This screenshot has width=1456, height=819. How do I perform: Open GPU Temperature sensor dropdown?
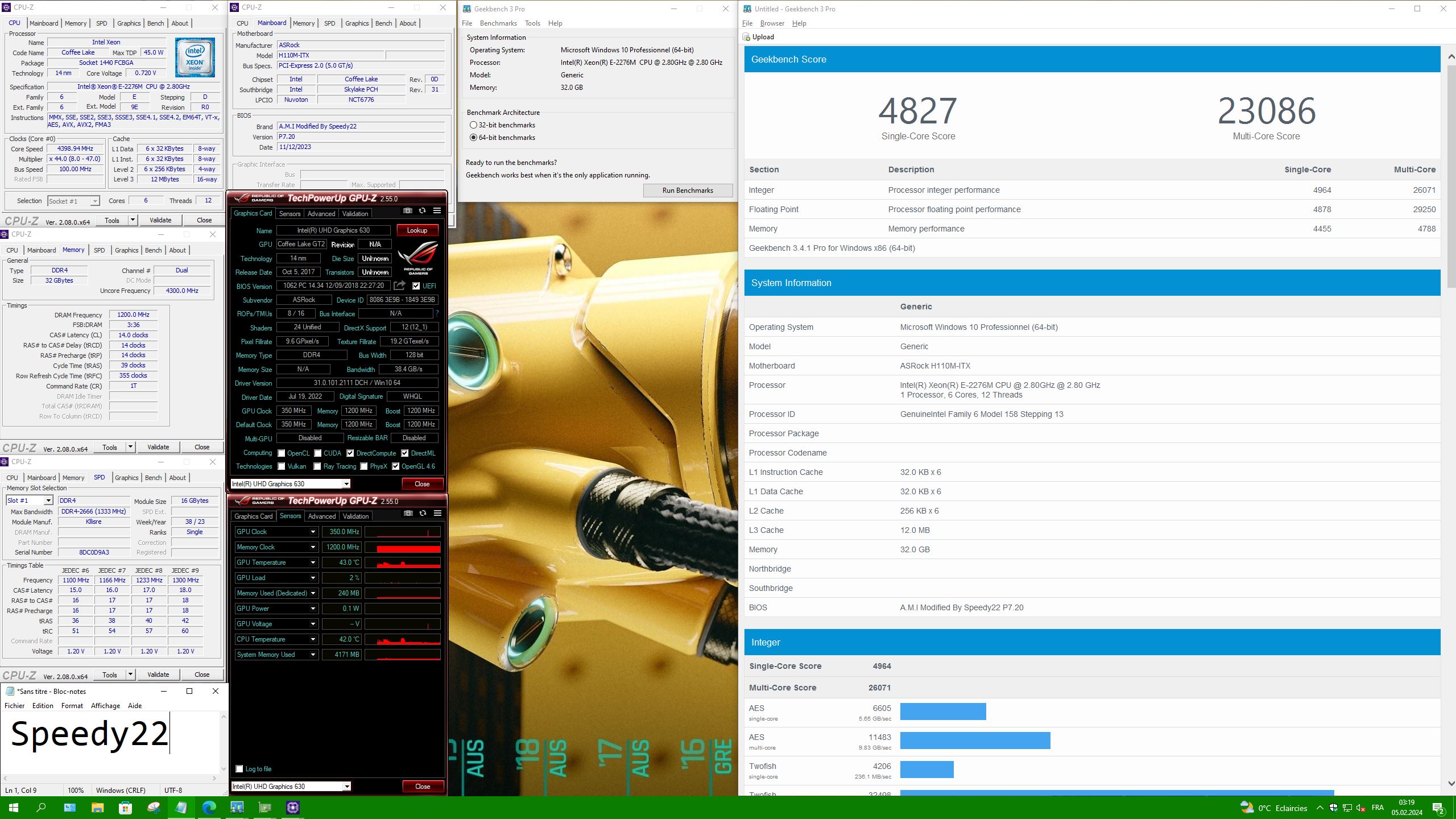click(x=312, y=562)
